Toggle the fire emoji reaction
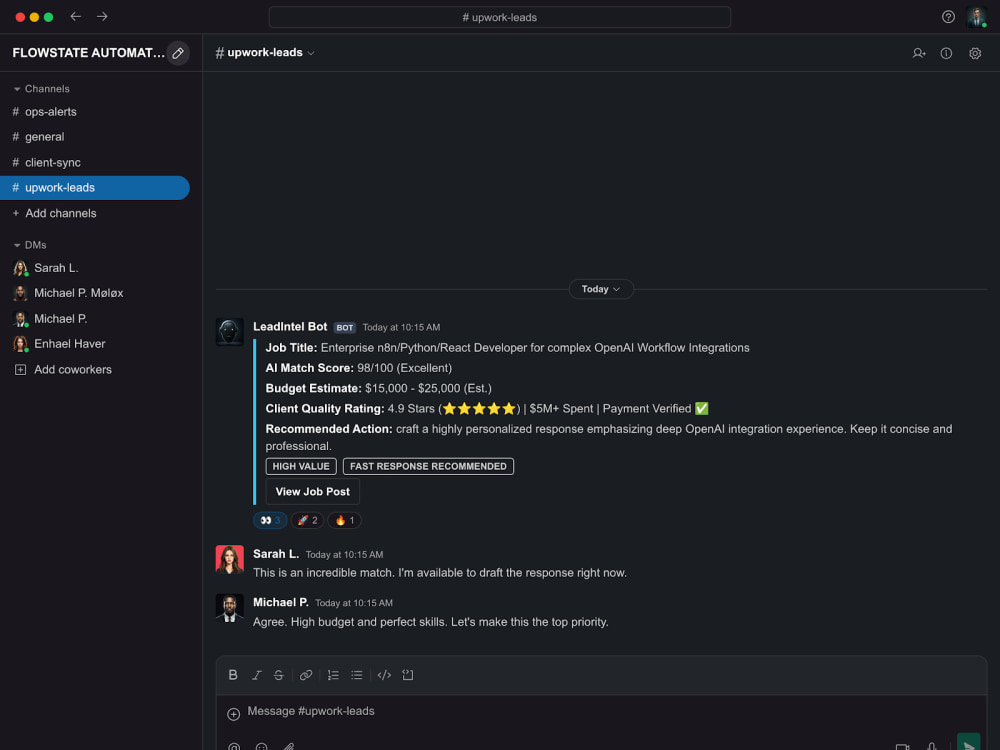The width and height of the screenshot is (1000, 750). (344, 520)
